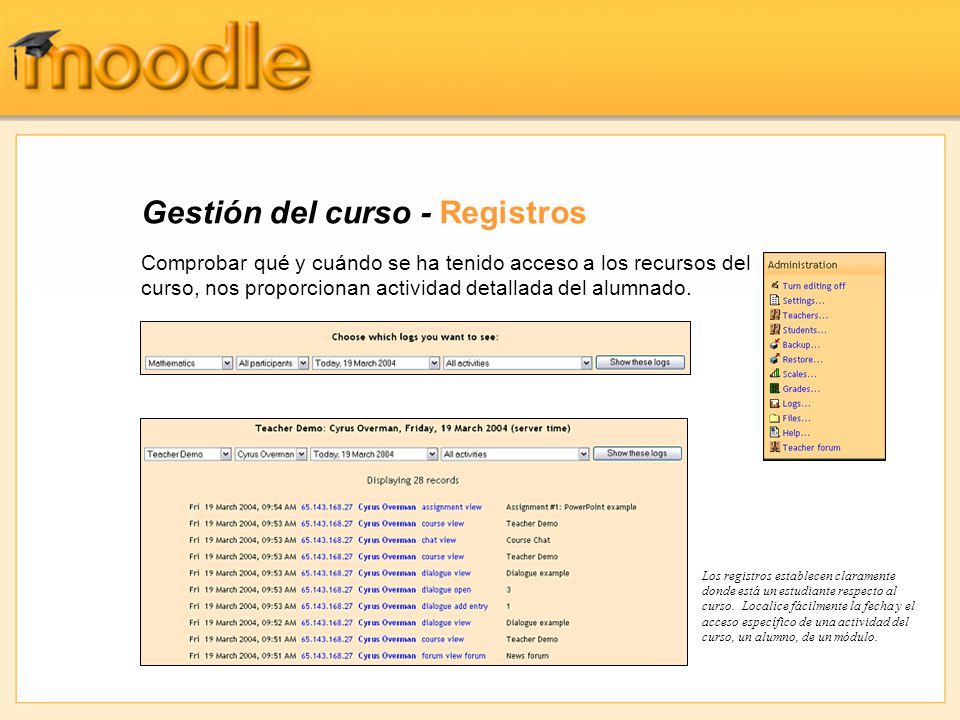The height and width of the screenshot is (720, 960).
Task: Click the yellow Files folder icon
Action: tap(774, 418)
